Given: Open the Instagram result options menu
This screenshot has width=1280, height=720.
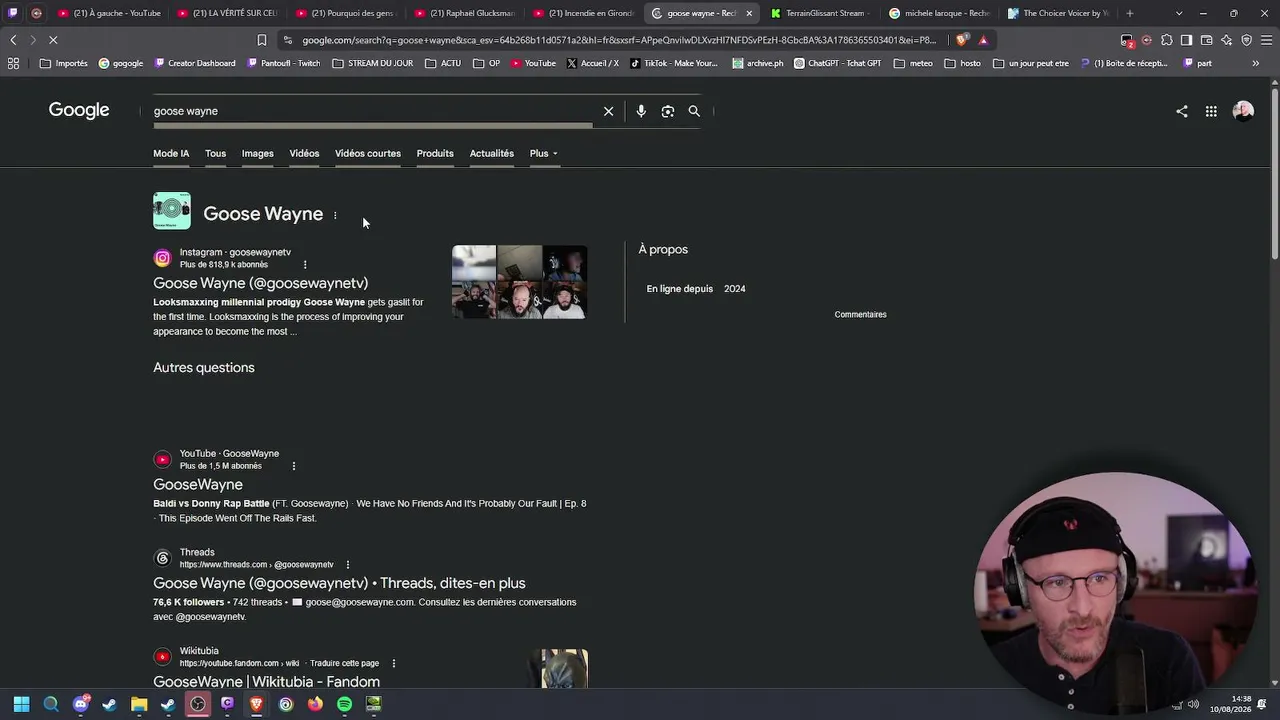Looking at the screenshot, I should (305, 265).
